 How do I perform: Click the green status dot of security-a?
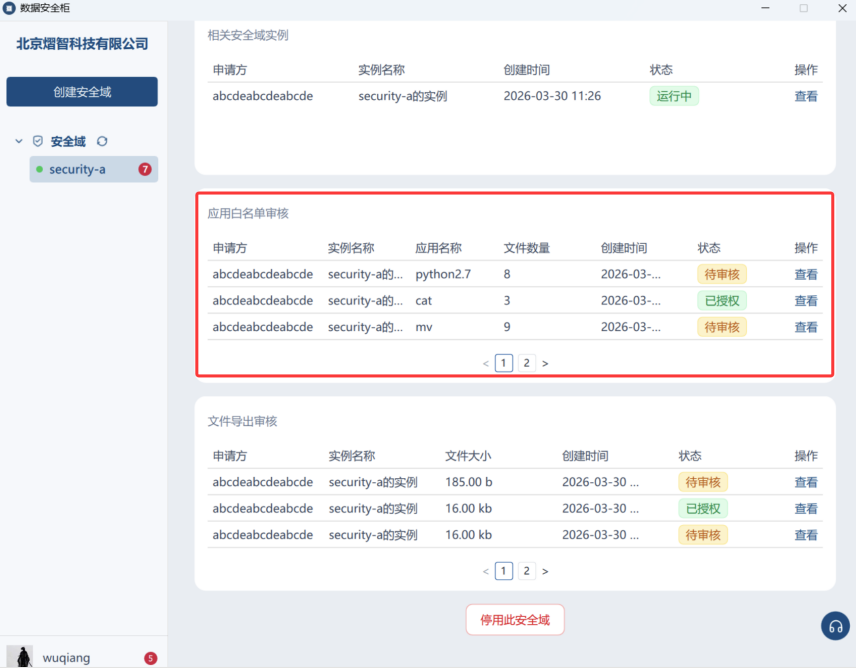click(39, 169)
